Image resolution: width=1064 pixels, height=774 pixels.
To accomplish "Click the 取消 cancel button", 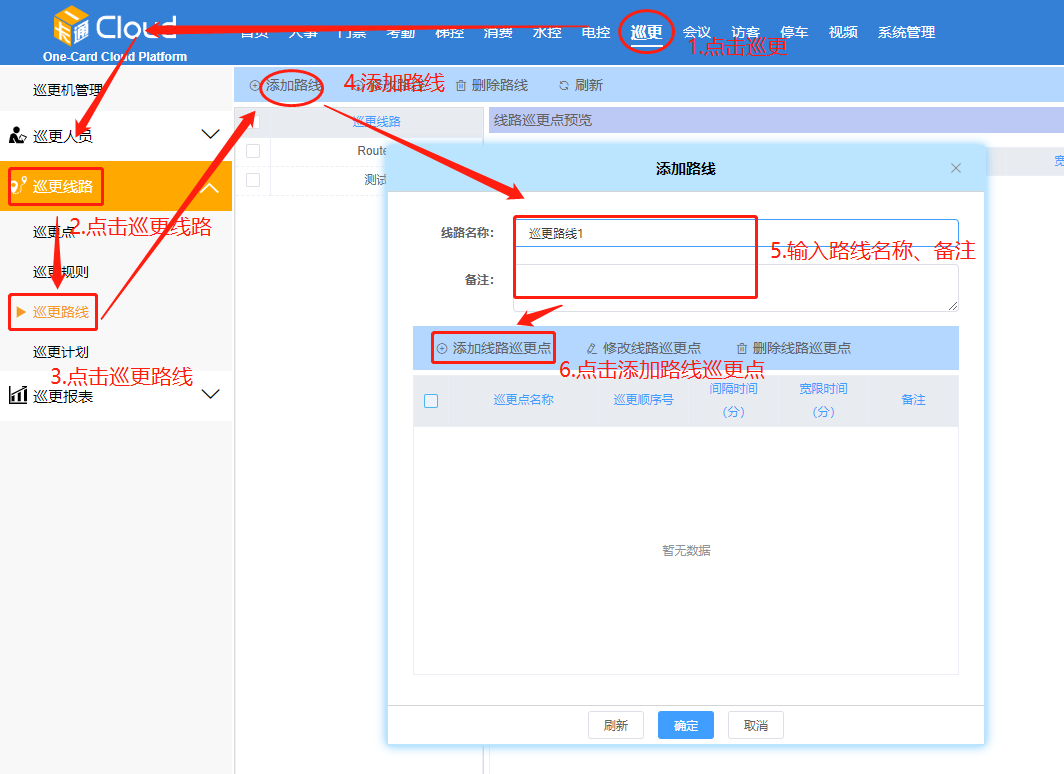I will point(755,725).
